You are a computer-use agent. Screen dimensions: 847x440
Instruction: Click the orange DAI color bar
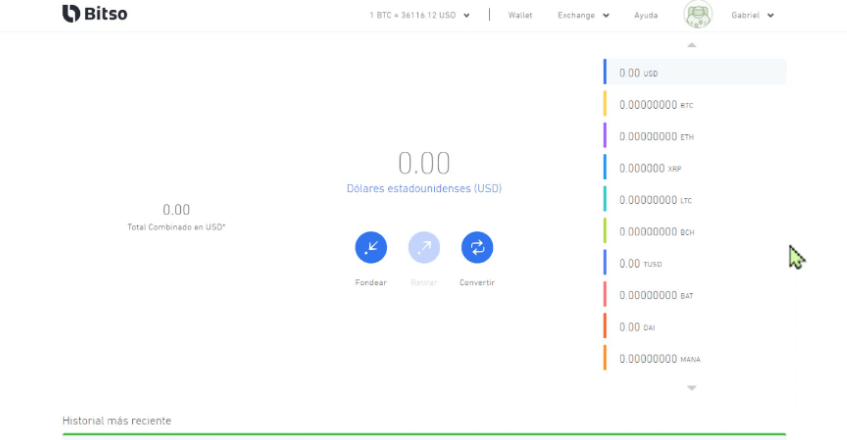pyautogui.click(x=605, y=326)
